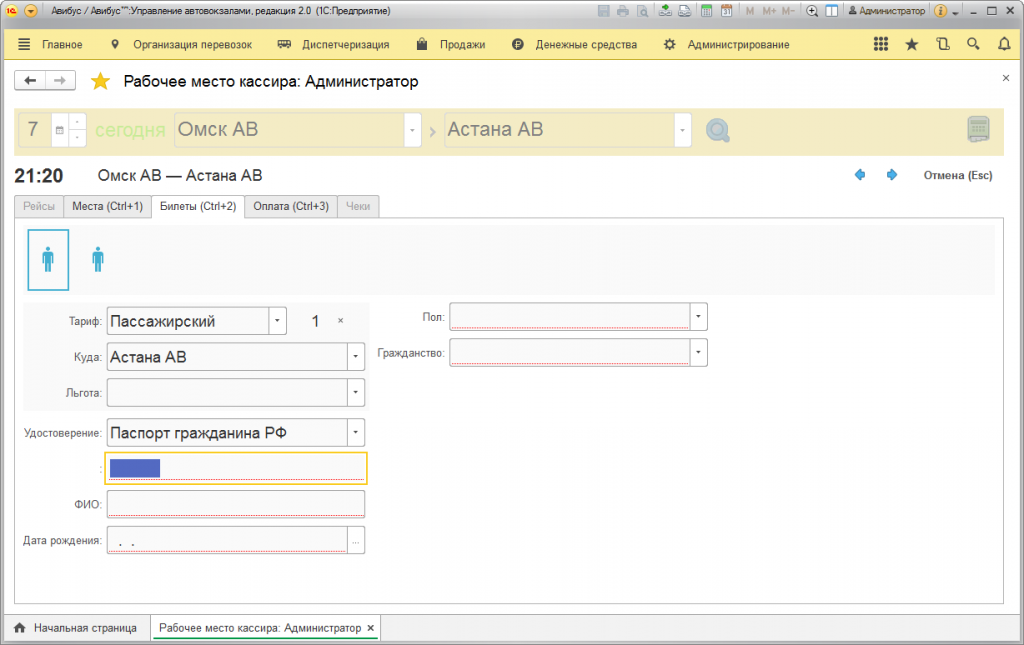Select the first passenger icon
This screenshot has height=645, width=1024.
point(48,260)
